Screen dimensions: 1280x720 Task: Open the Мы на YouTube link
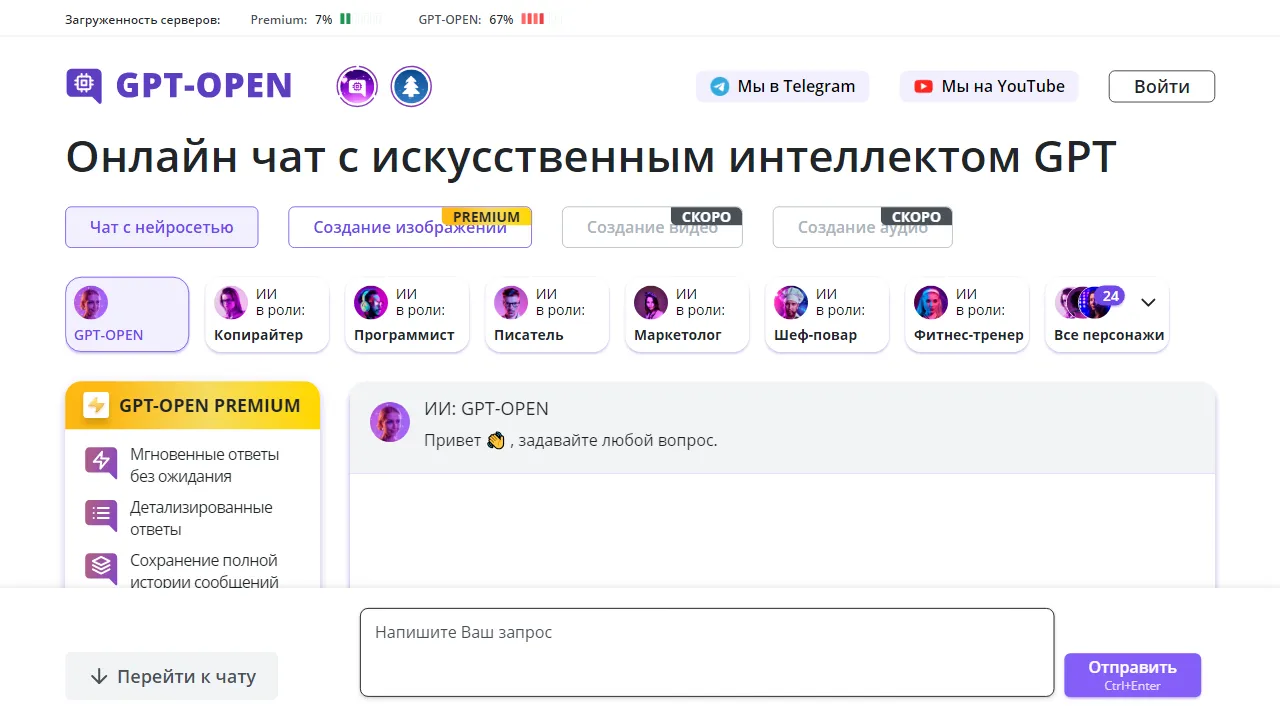point(989,86)
